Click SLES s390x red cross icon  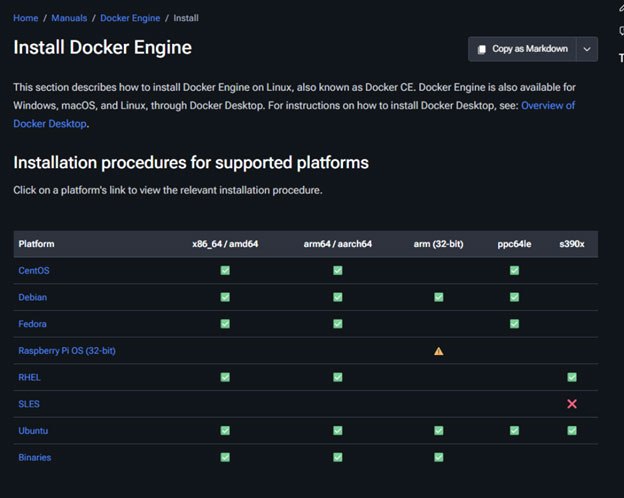coord(572,404)
